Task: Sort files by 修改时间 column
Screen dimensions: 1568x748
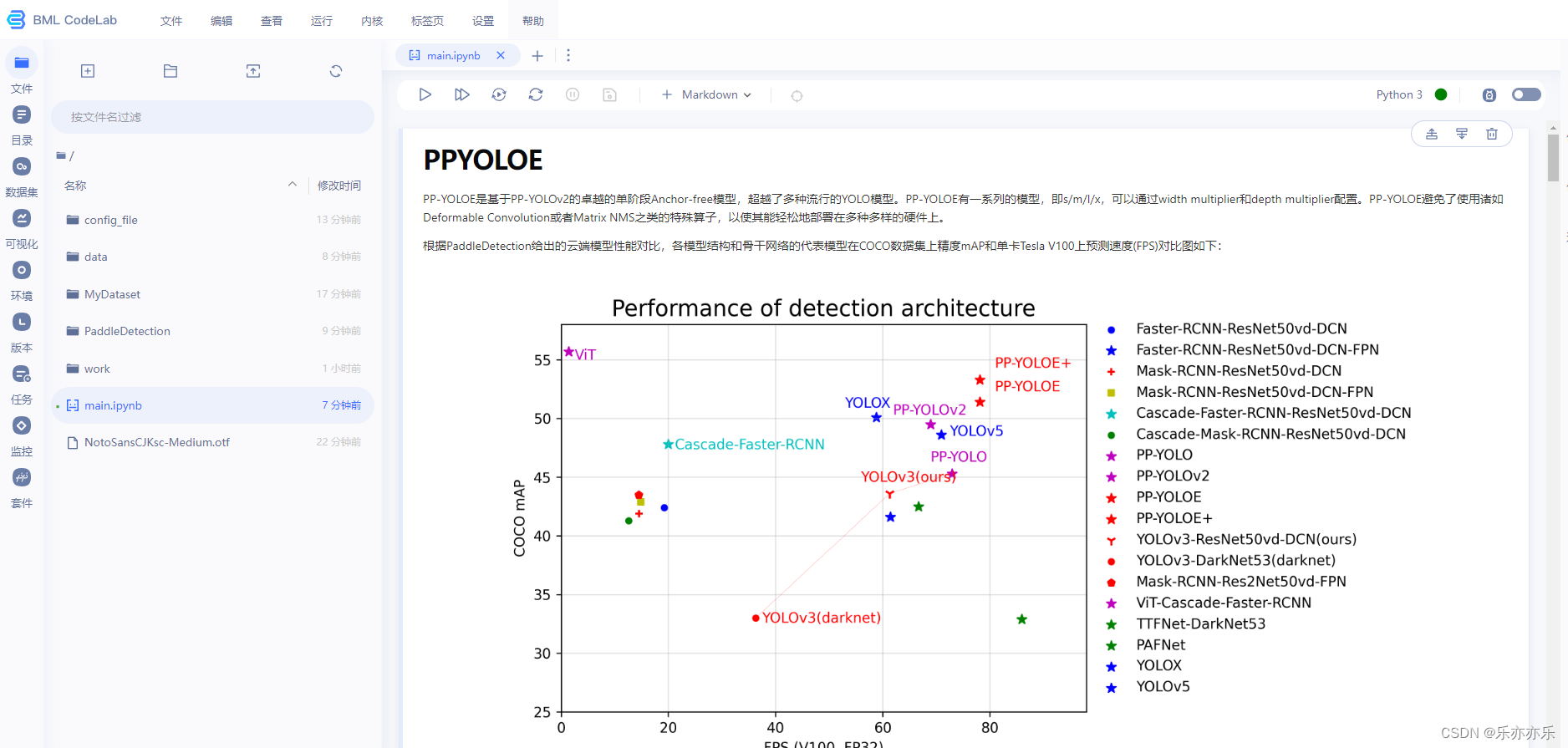Action: click(339, 186)
